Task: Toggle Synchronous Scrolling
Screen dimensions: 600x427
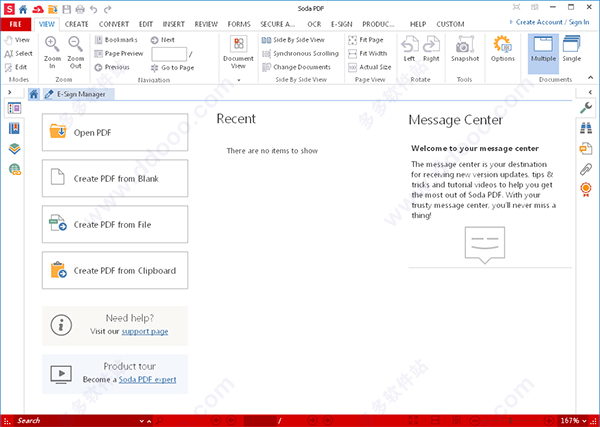Action: [300, 54]
